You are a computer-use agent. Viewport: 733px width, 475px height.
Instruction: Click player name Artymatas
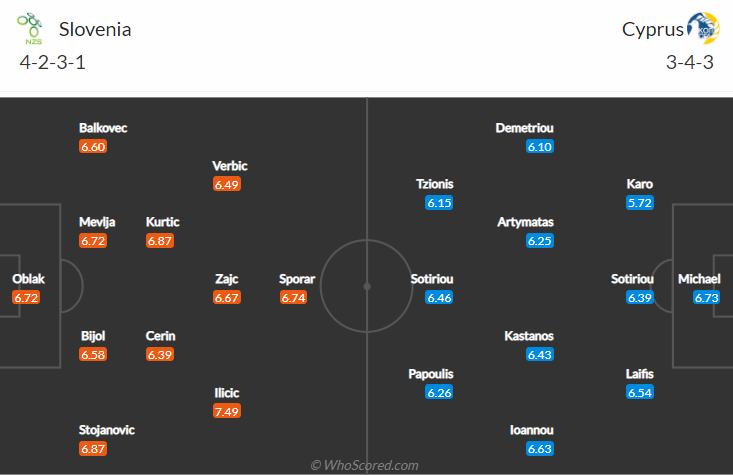[x=525, y=222]
